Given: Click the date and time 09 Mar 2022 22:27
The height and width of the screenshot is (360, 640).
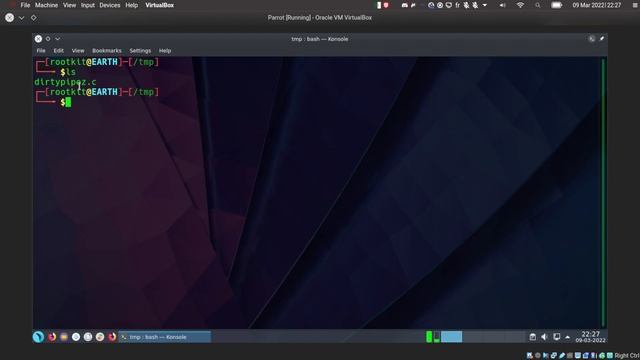Looking at the screenshot, I should (596, 5).
